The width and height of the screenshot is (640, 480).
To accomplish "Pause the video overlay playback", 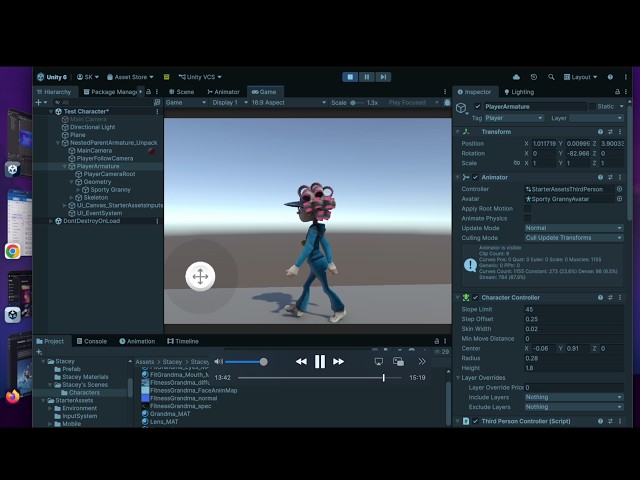I will click(x=320, y=362).
